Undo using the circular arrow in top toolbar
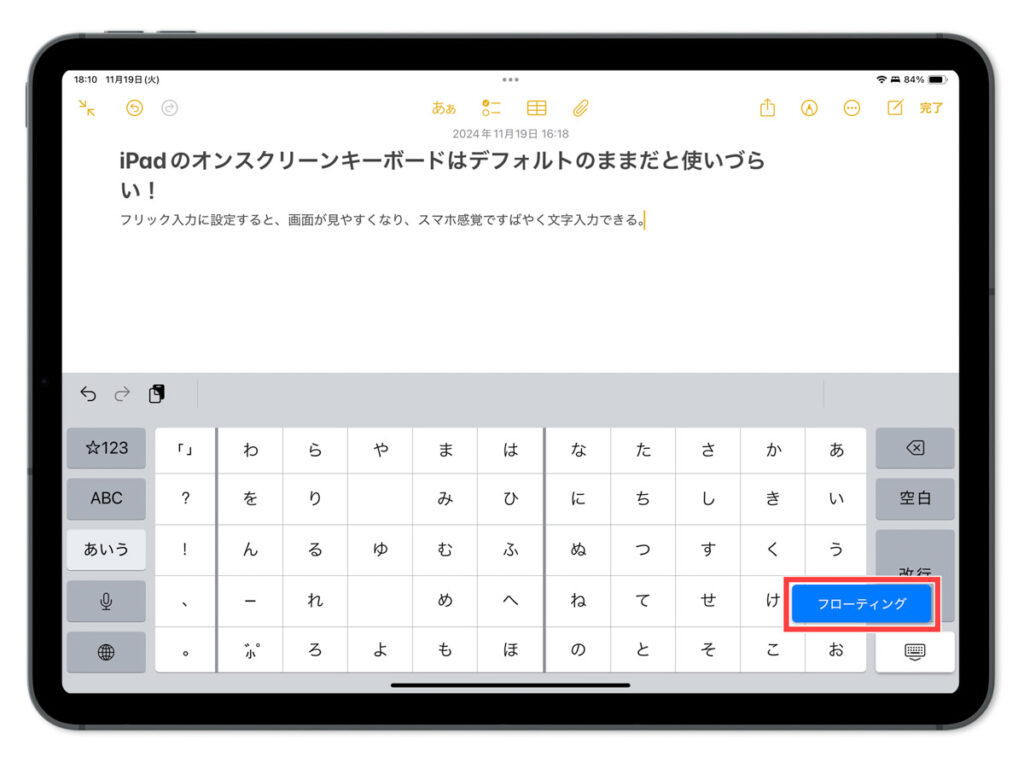This screenshot has width=1024, height=768. 135,108
